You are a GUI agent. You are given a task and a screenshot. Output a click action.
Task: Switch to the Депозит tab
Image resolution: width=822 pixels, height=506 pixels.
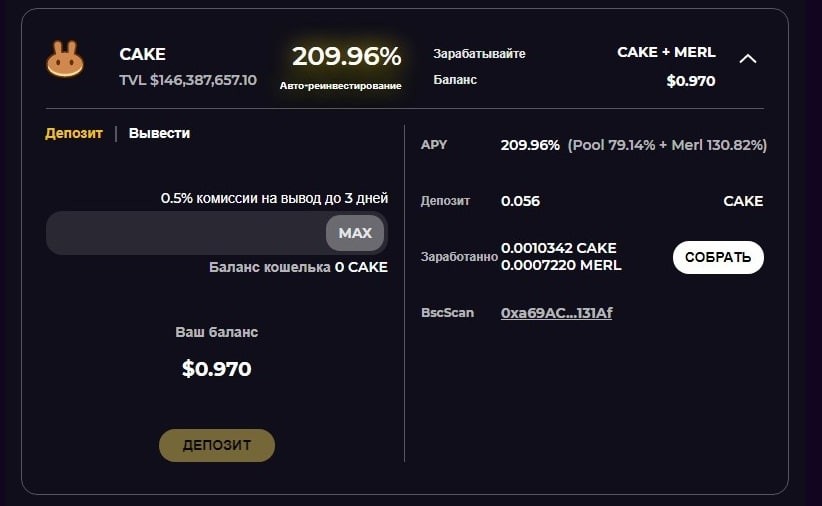pyautogui.click(x=74, y=133)
